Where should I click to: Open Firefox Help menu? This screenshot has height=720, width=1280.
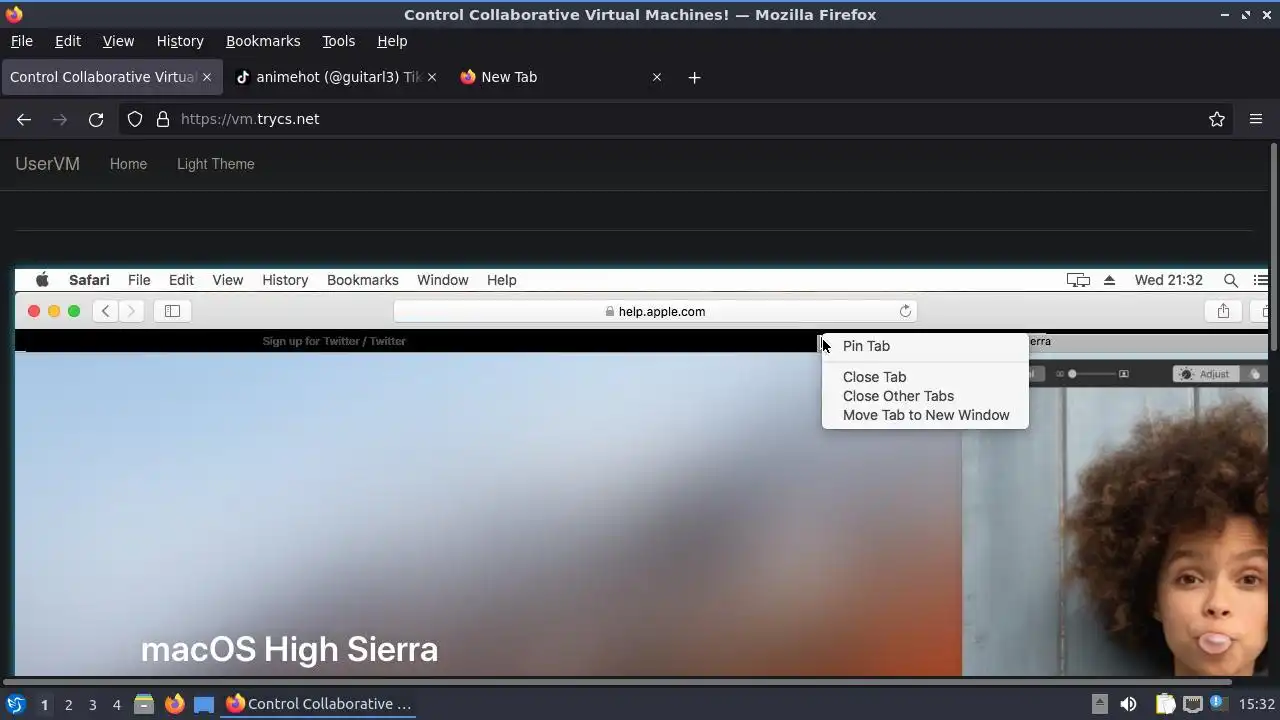pyautogui.click(x=392, y=41)
